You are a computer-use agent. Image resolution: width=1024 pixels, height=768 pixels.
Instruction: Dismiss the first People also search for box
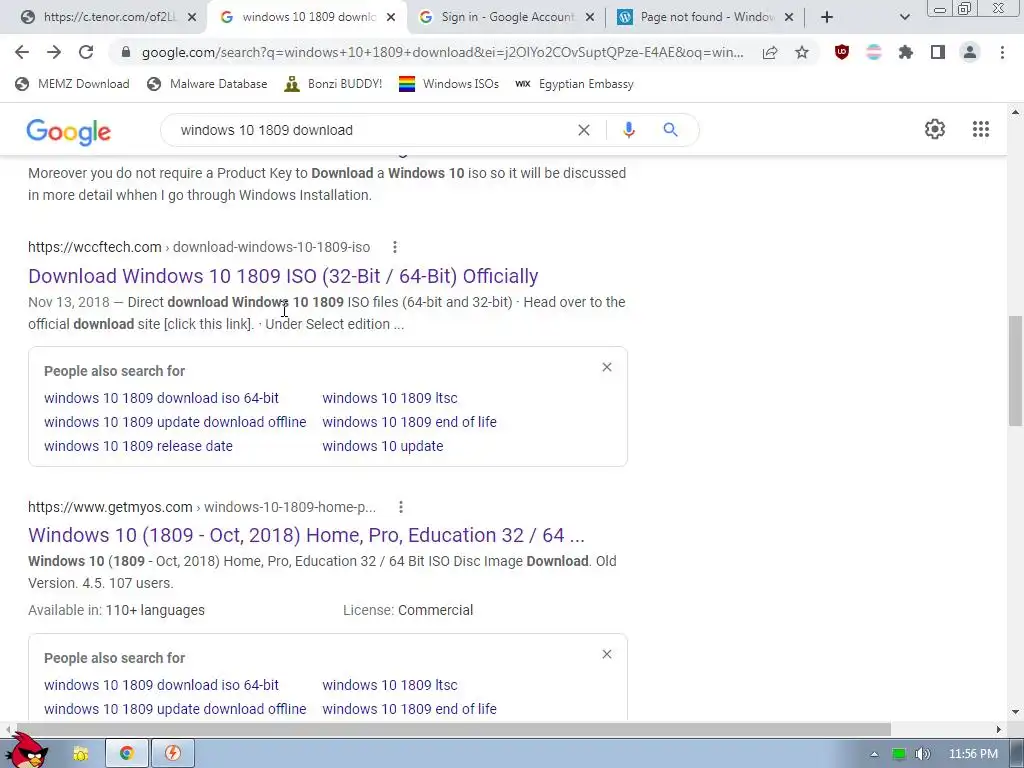(607, 367)
